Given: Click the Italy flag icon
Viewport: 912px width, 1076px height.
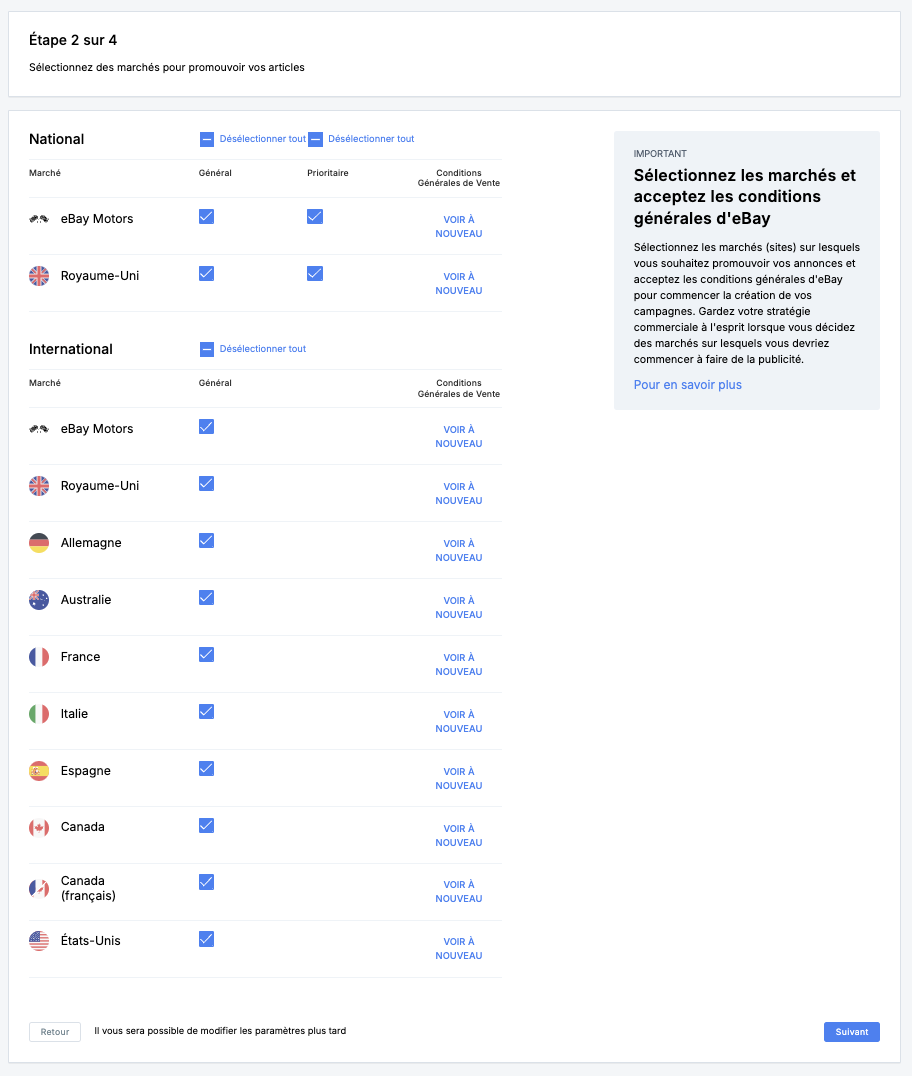Looking at the screenshot, I should point(39,714).
